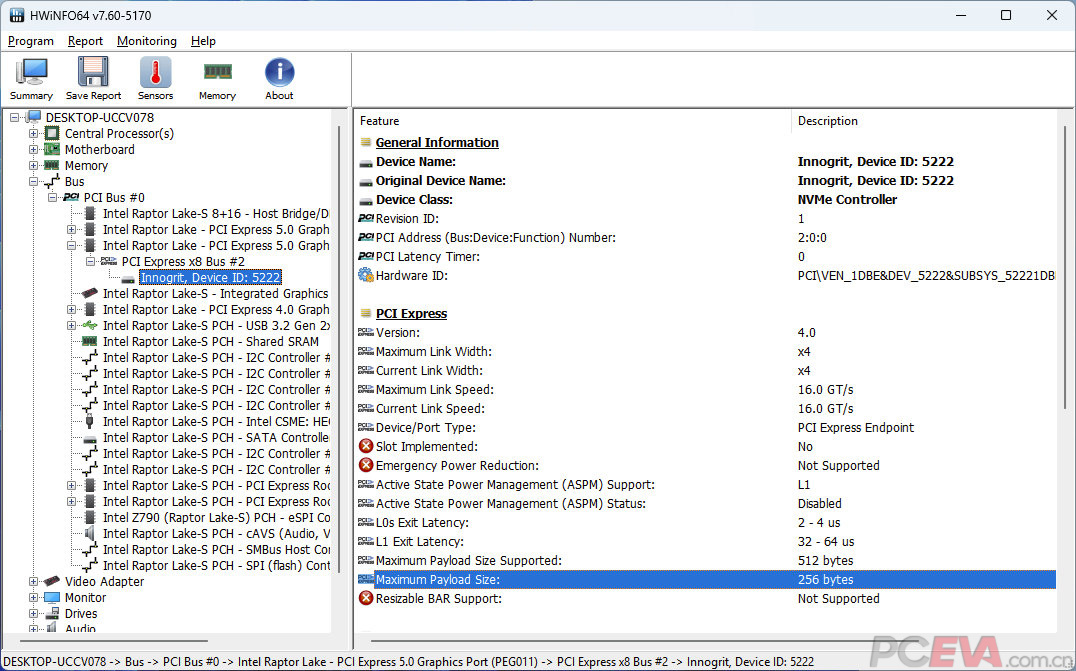Select Innogrit Device ID 5222 tree item
The width and height of the screenshot is (1076, 671).
[x=210, y=278]
